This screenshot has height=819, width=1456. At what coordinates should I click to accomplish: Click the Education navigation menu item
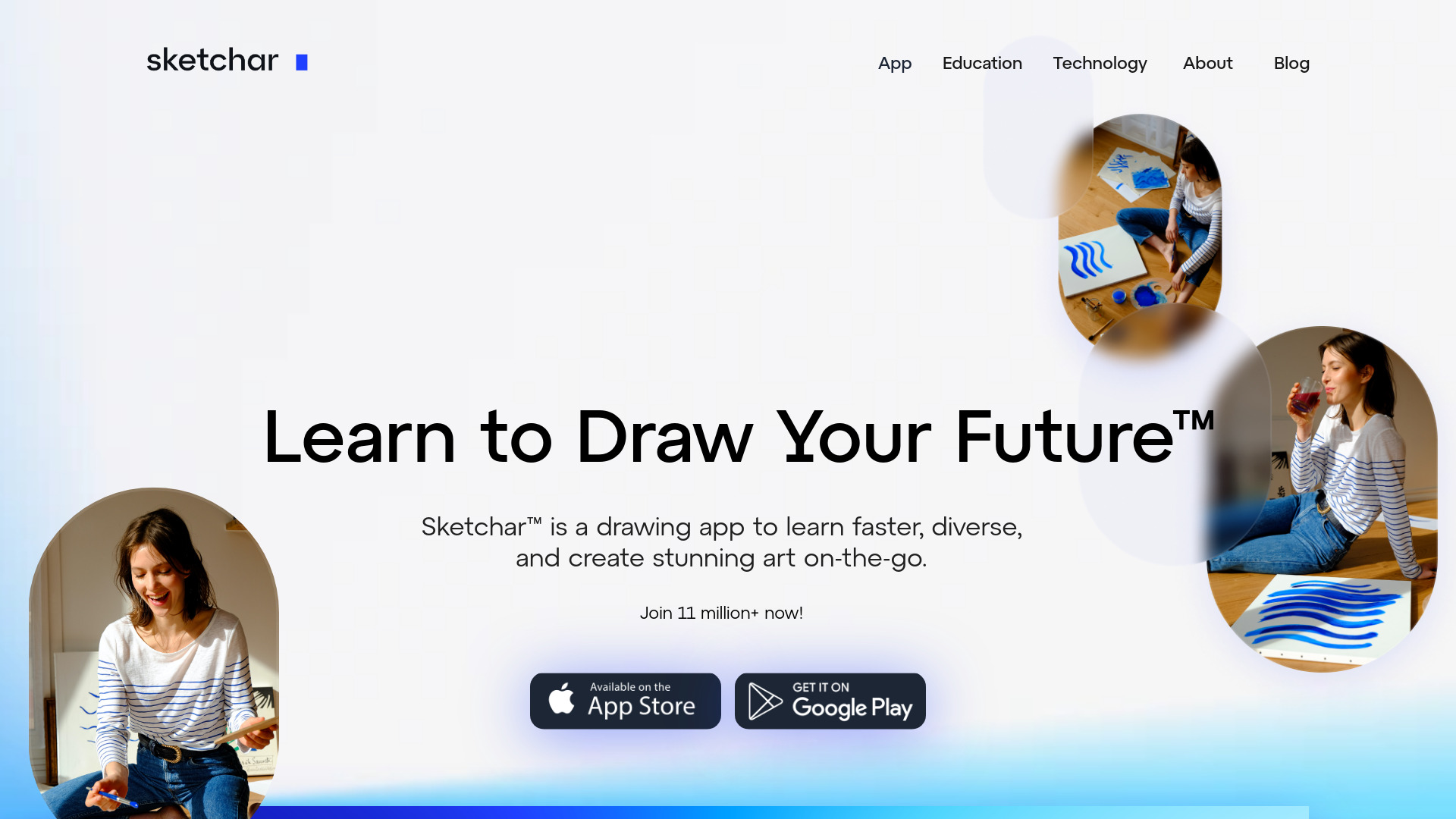coord(982,63)
